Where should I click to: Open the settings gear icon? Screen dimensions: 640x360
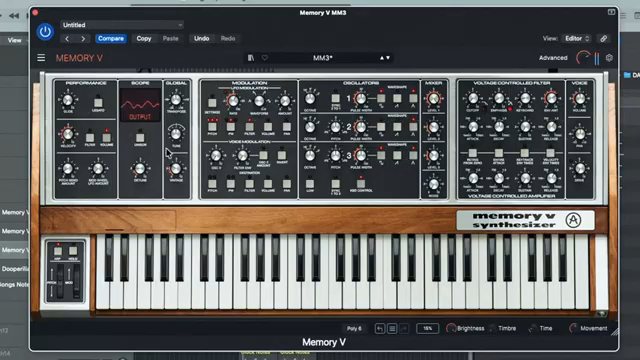coord(609,58)
